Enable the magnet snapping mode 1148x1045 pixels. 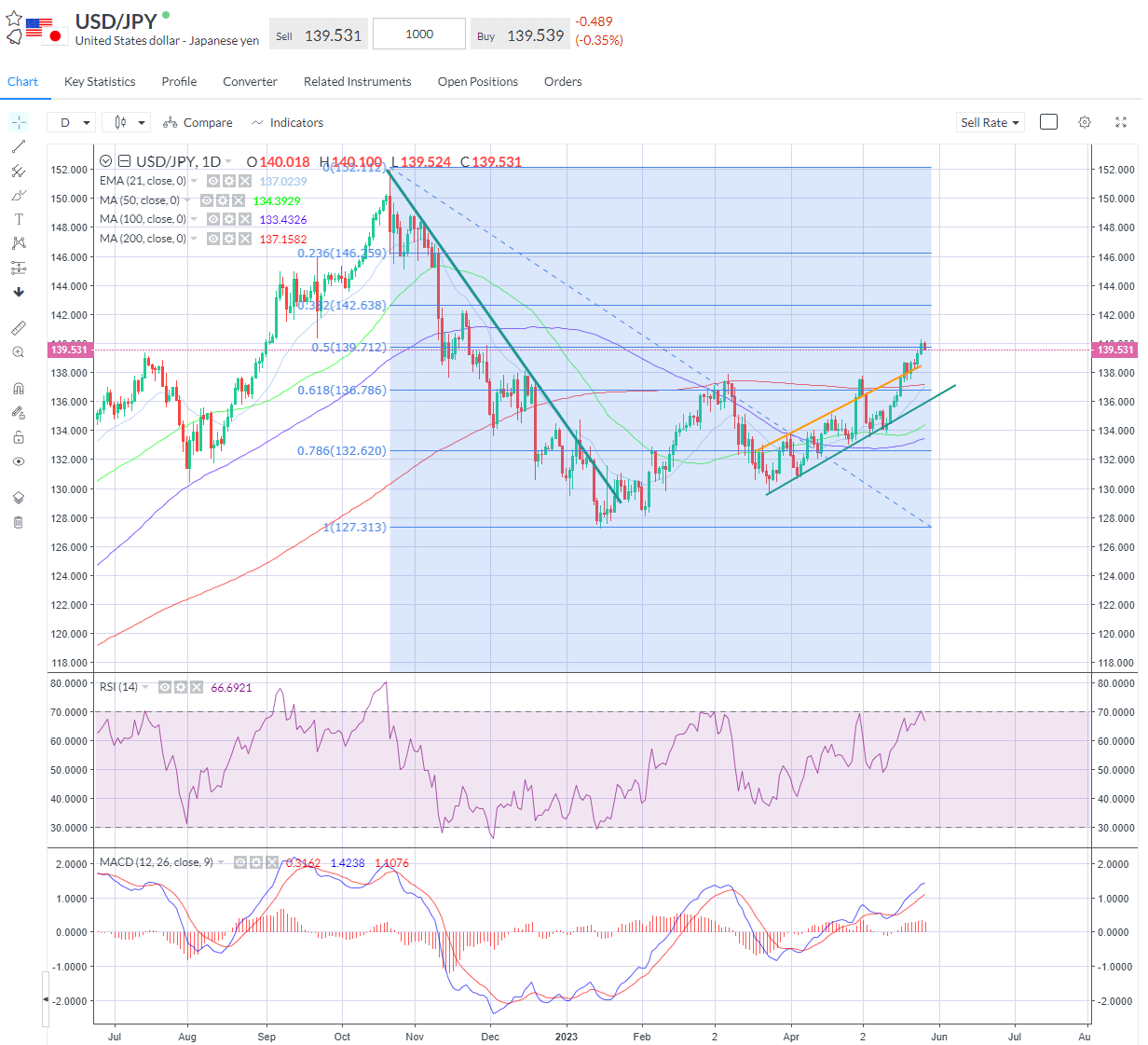click(x=19, y=388)
